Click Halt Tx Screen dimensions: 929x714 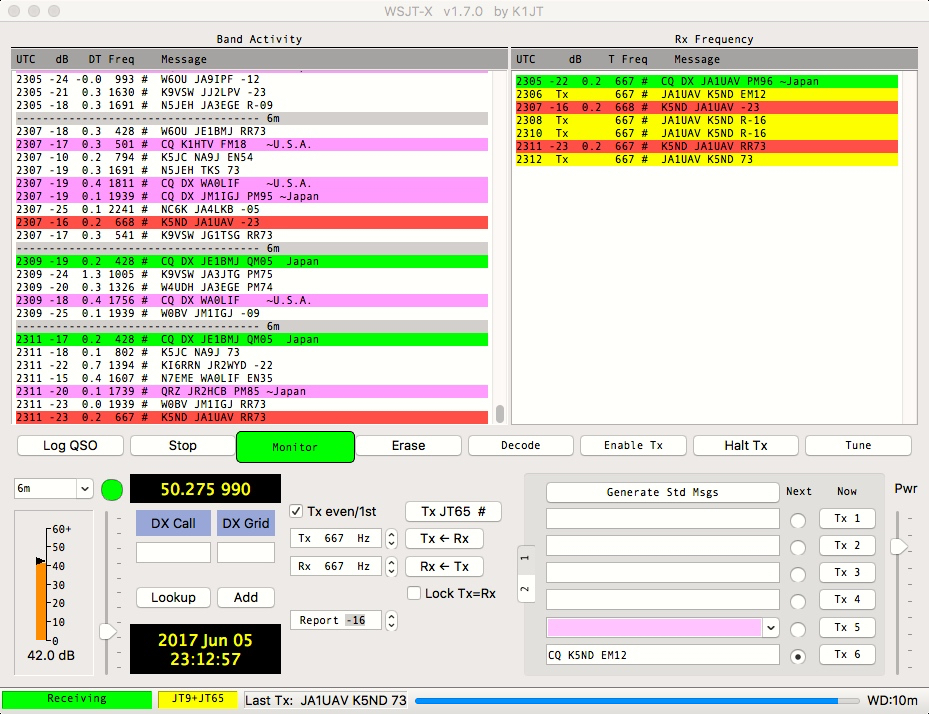pyautogui.click(x=746, y=446)
